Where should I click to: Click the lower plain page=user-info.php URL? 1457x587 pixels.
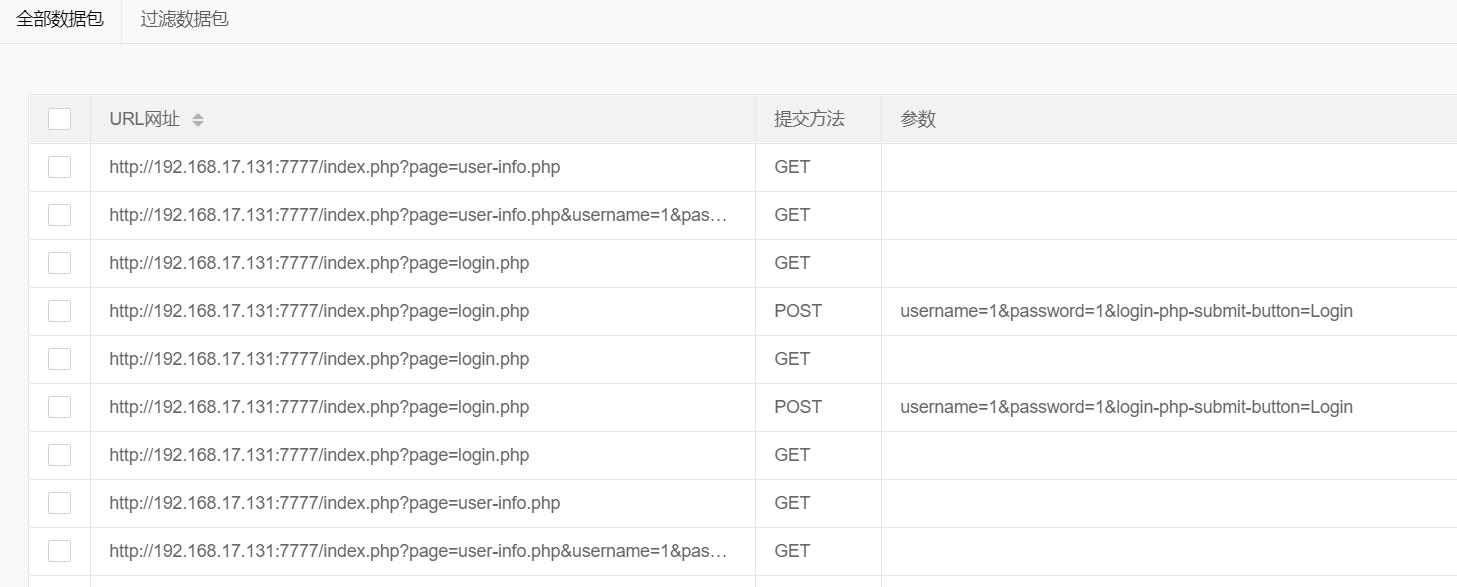[335, 503]
